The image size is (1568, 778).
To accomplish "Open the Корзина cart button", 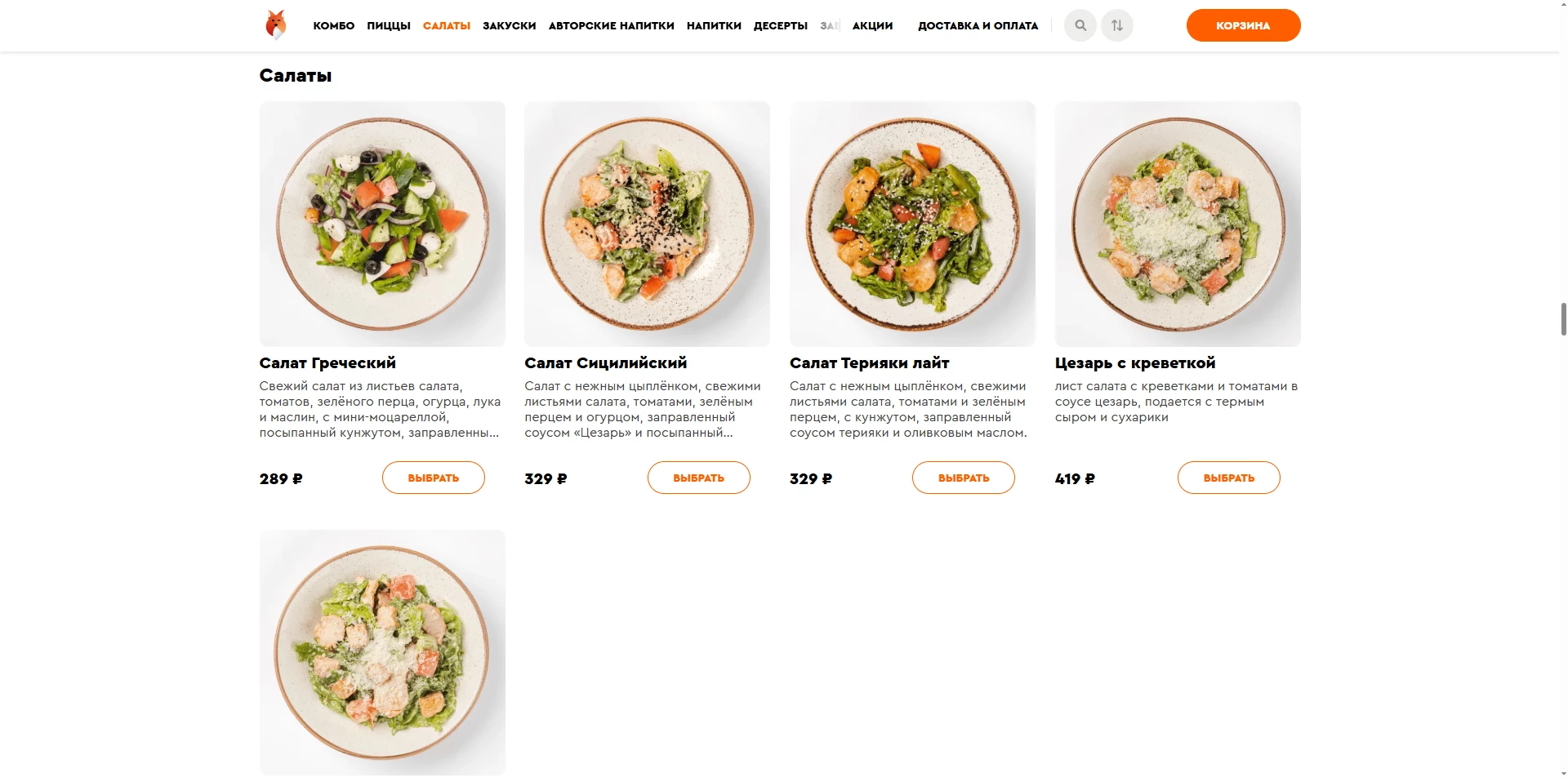I will point(1243,25).
